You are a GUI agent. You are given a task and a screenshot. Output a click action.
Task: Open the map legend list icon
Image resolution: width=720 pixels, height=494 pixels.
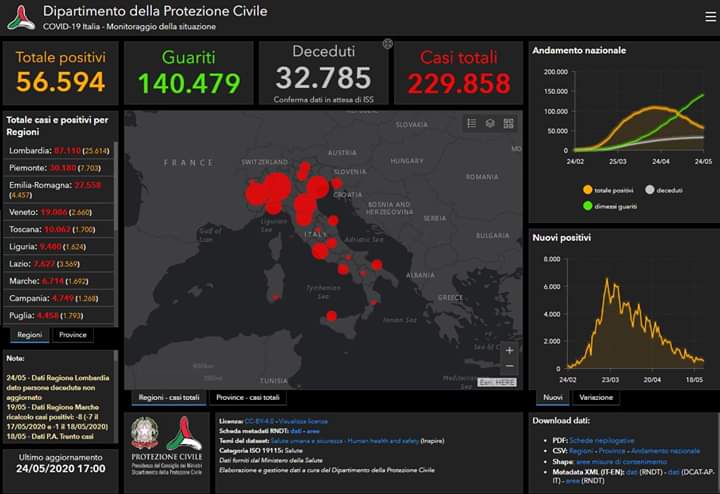[471, 123]
